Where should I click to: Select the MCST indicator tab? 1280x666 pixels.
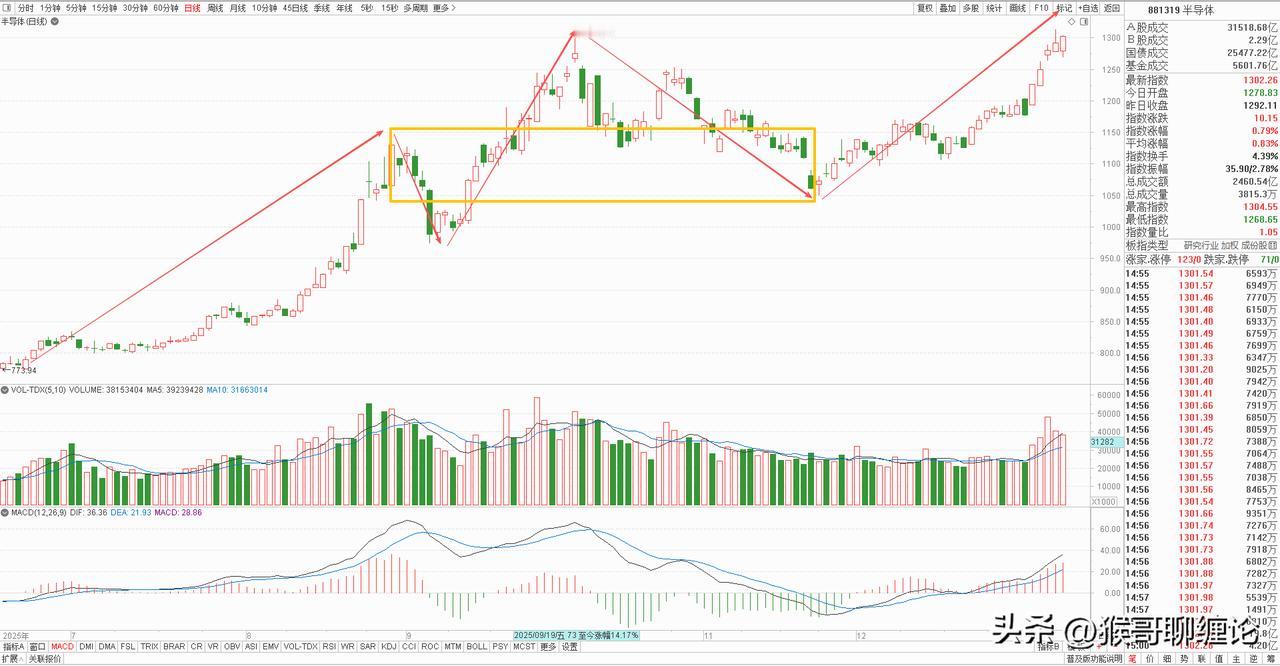coord(524,646)
